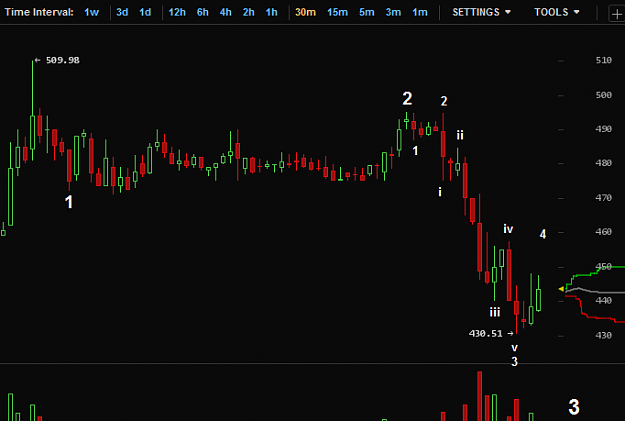
Task: Choose the 3m interval
Action: (393, 12)
